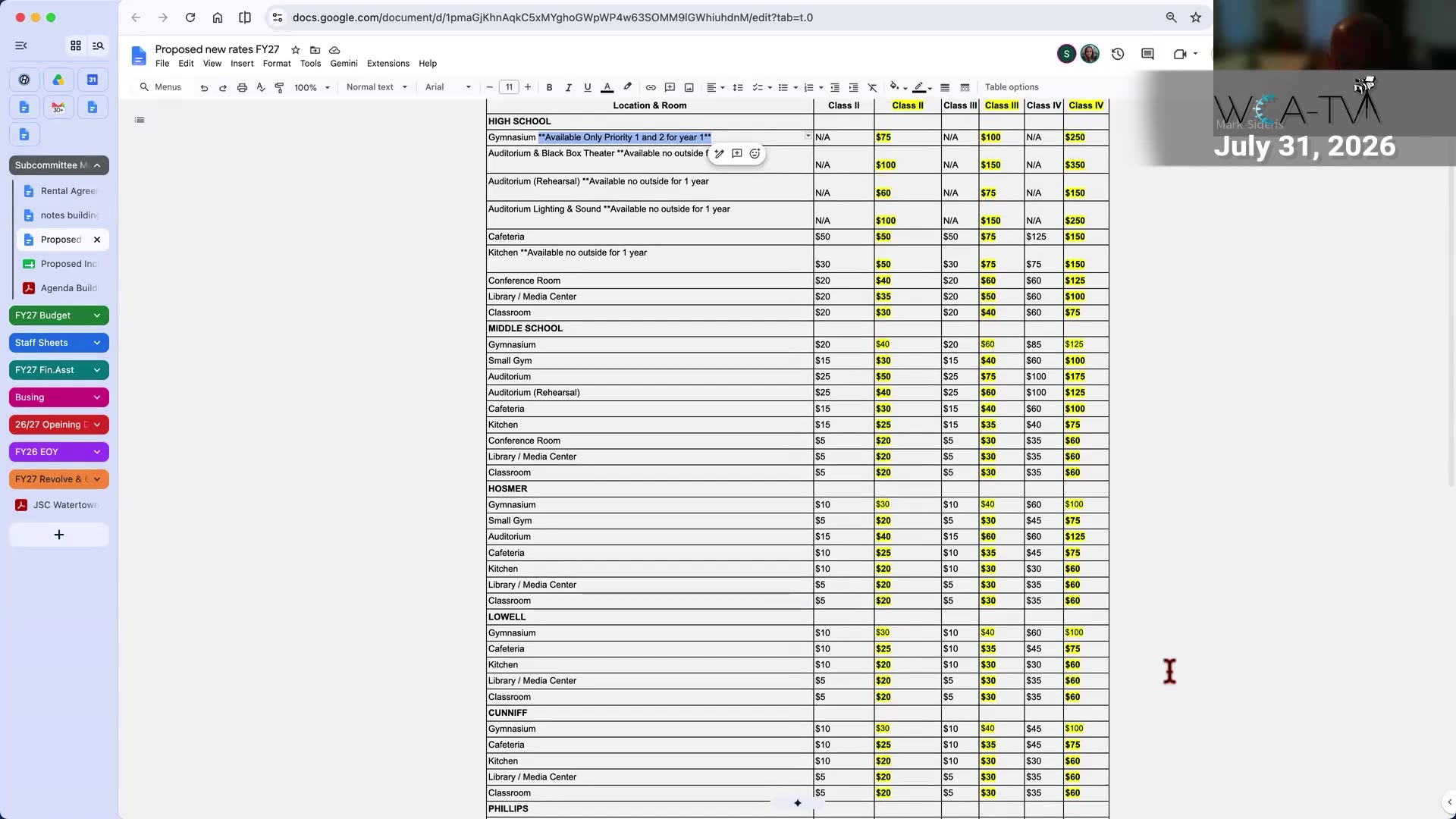Viewport: 1456px width, 819px height.
Task: Click the undo arrow in the toolbar
Action: [204, 87]
